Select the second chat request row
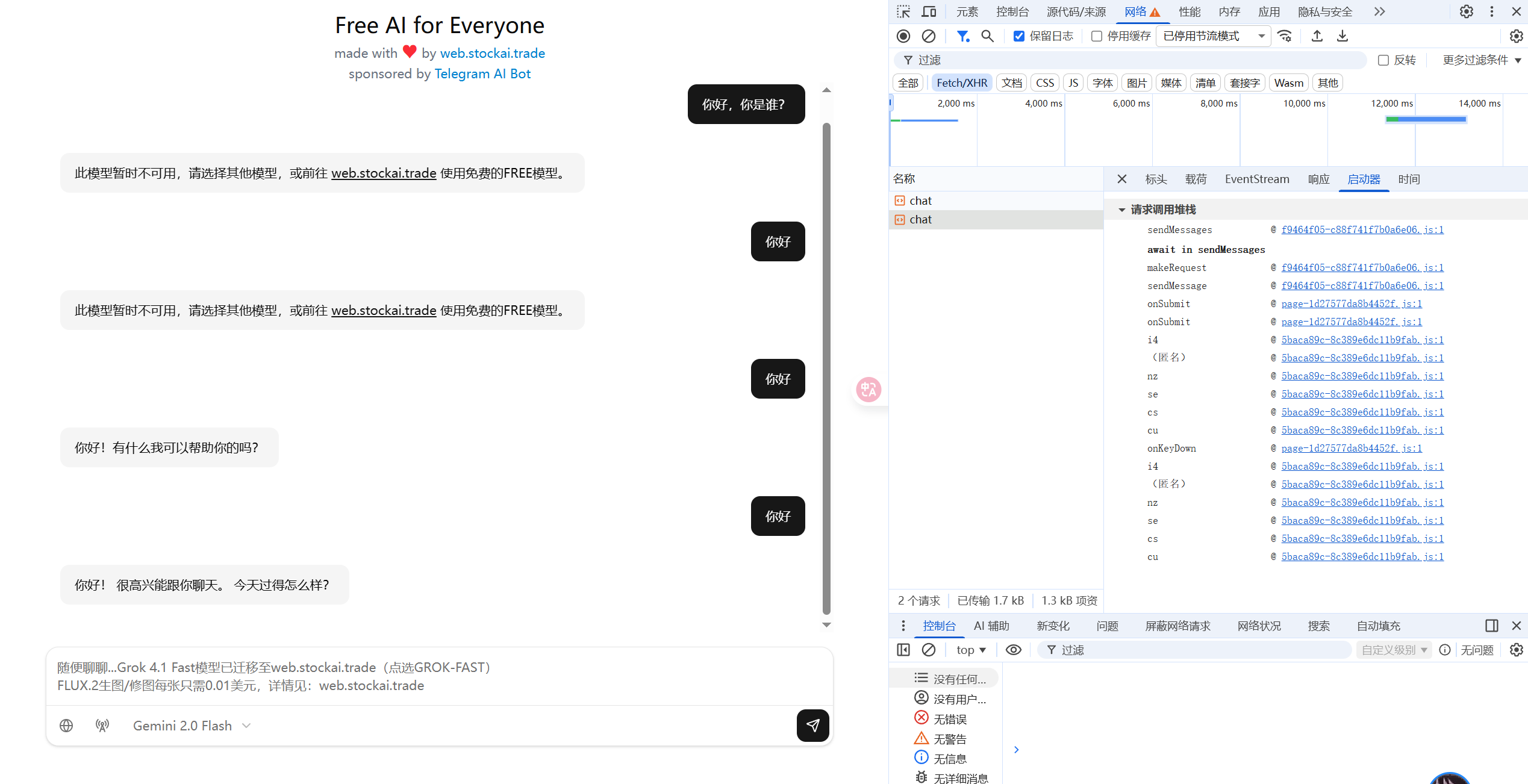 click(x=920, y=219)
